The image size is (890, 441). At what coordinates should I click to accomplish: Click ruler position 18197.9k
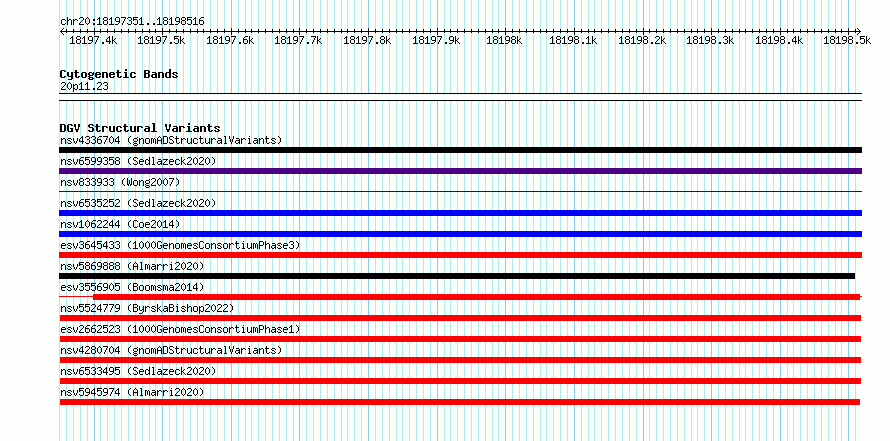click(436, 40)
